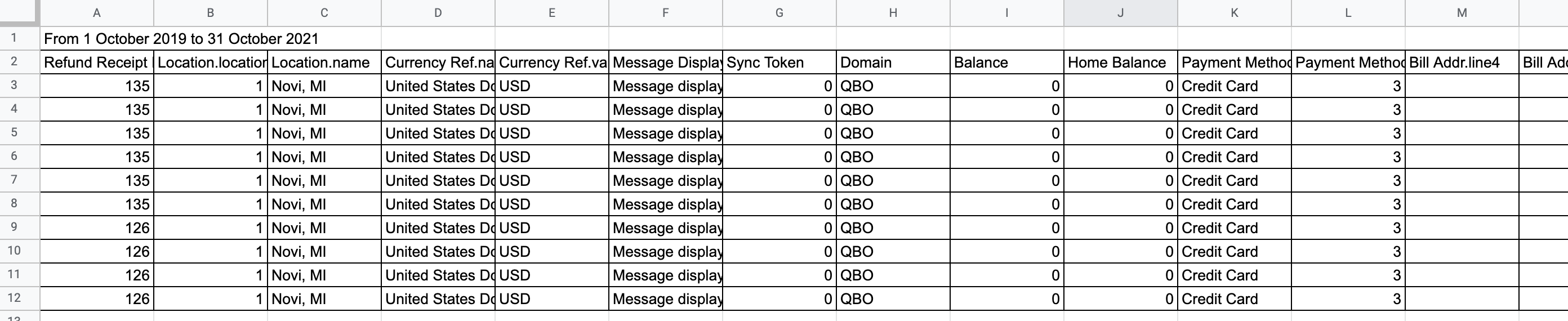Select column J header
The image size is (1568, 321).
tap(1121, 13)
